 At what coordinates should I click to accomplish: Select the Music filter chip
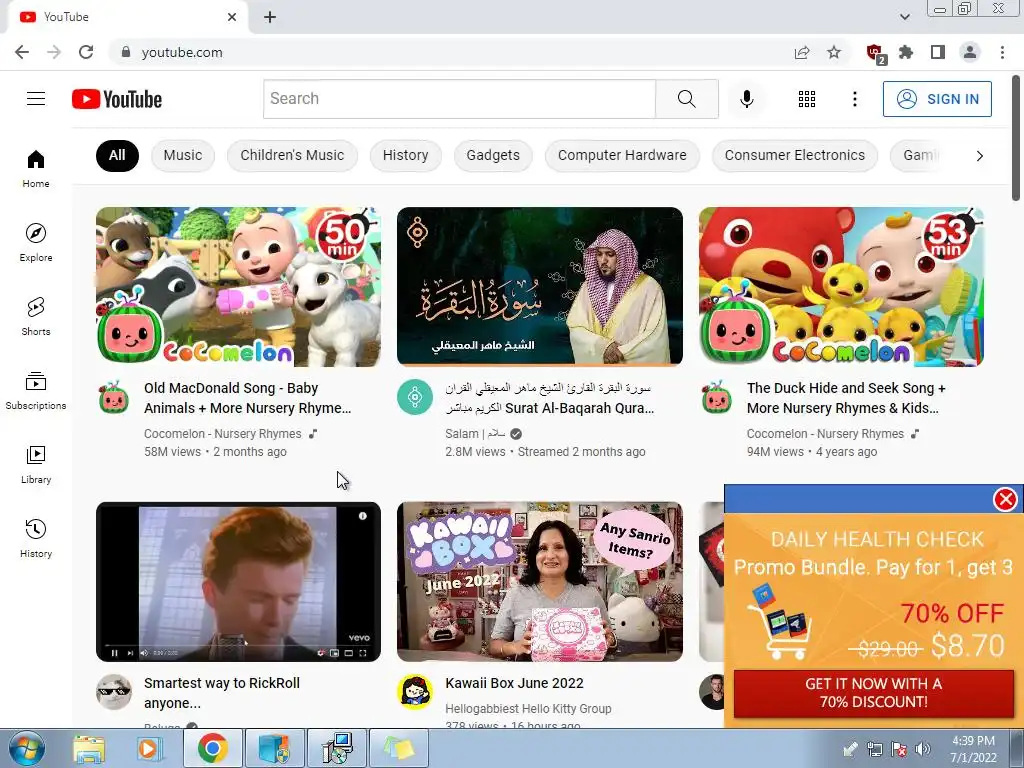183,155
